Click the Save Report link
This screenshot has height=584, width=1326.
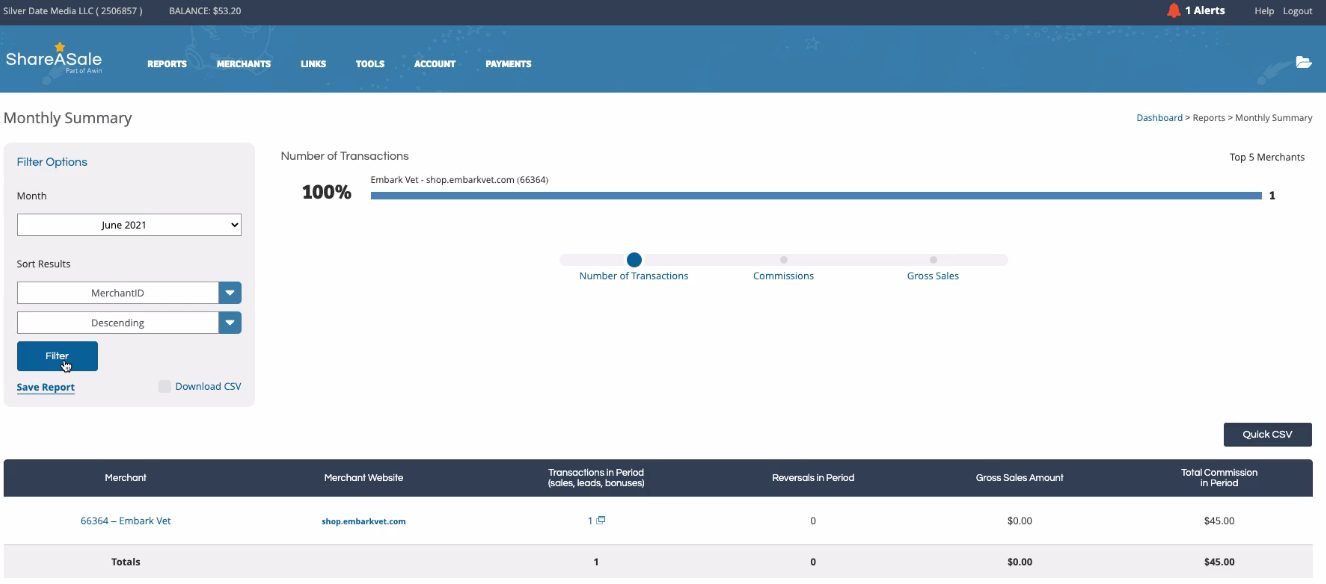pyautogui.click(x=46, y=387)
